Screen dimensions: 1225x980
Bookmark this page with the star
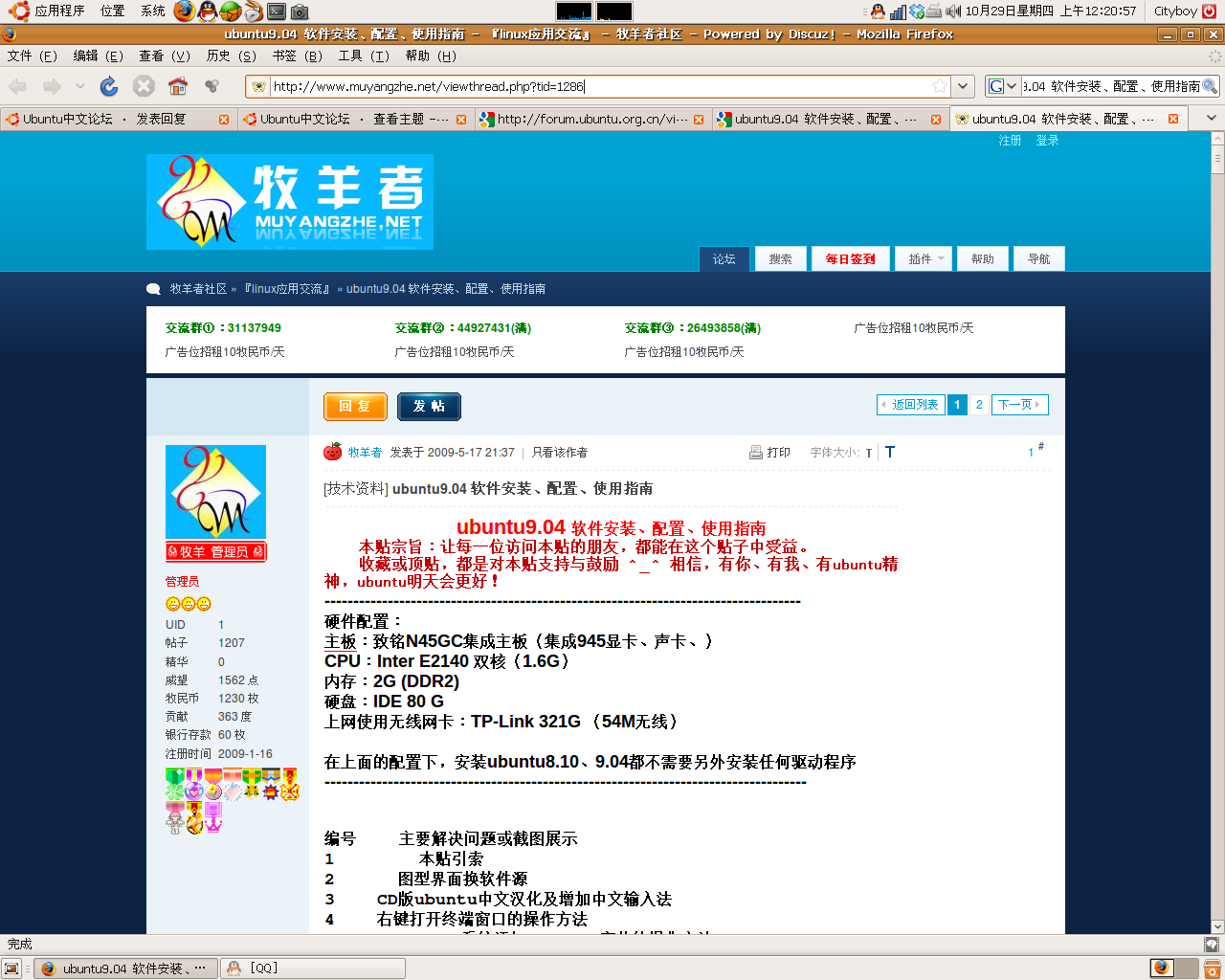coord(940,86)
